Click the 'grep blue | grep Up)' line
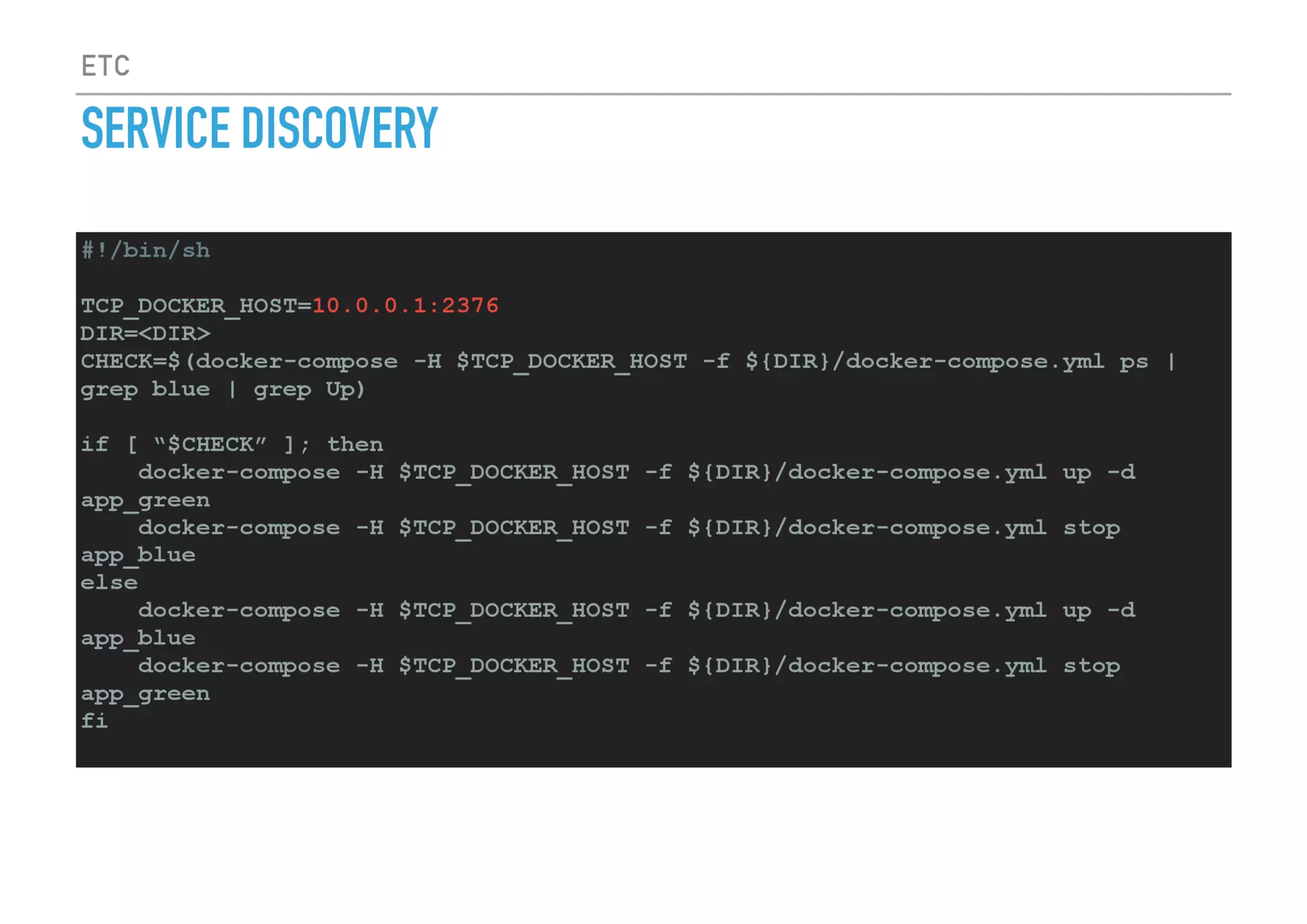This screenshot has height=924, width=1307. tap(223, 390)
